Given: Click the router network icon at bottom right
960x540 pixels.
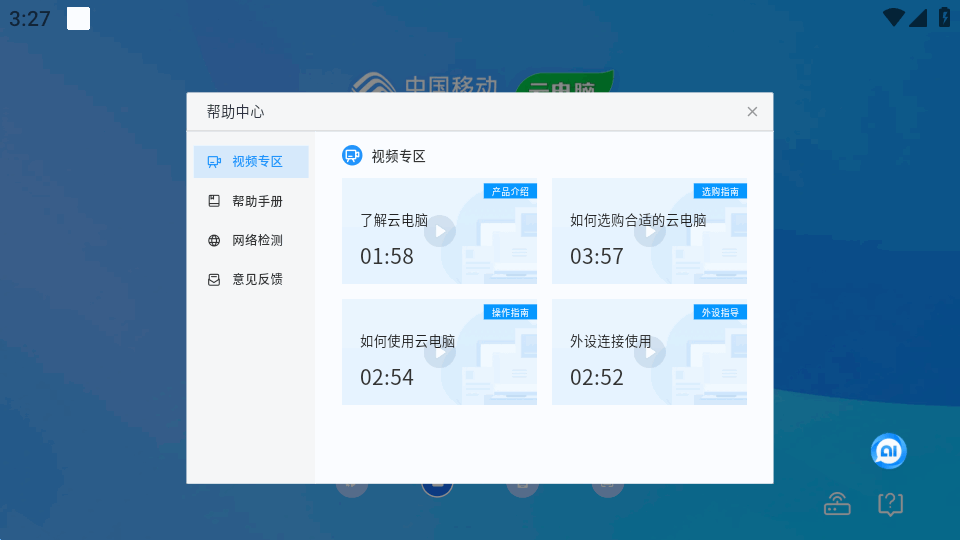Looking at the screenshot, I should point(837,504).
